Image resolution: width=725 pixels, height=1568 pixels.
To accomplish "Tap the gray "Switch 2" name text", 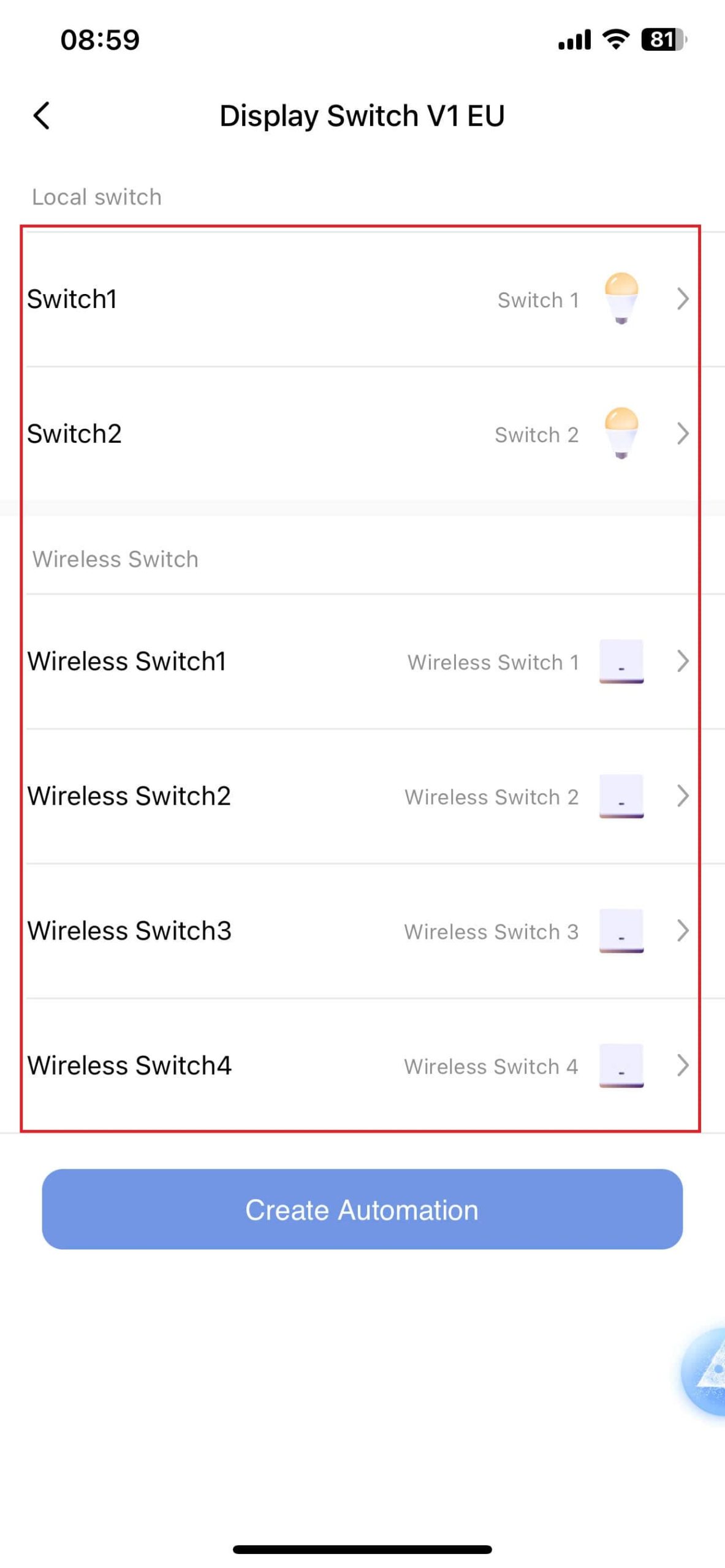I will click(x=536, y=435).
